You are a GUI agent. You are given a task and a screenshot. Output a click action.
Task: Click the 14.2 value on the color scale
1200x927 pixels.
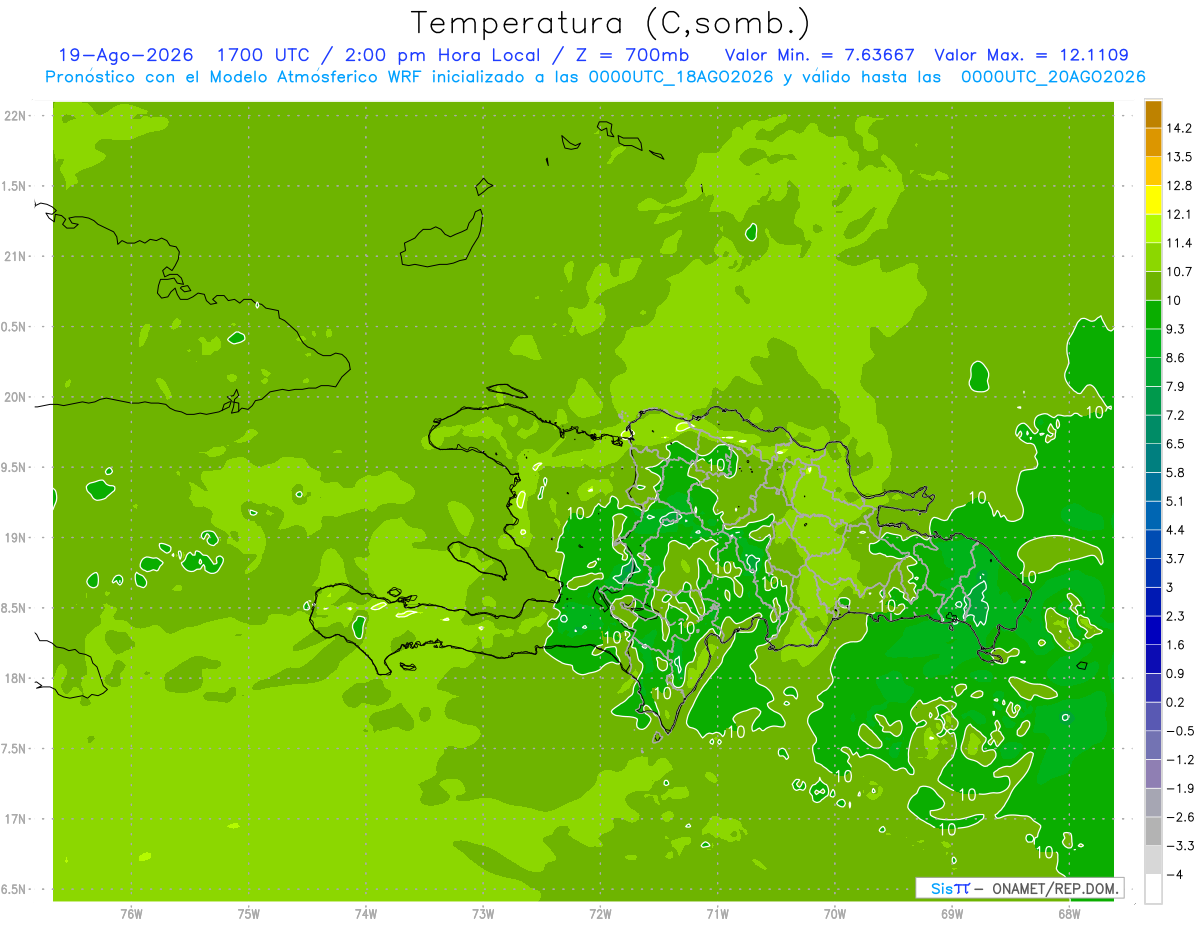(1181, 128)
